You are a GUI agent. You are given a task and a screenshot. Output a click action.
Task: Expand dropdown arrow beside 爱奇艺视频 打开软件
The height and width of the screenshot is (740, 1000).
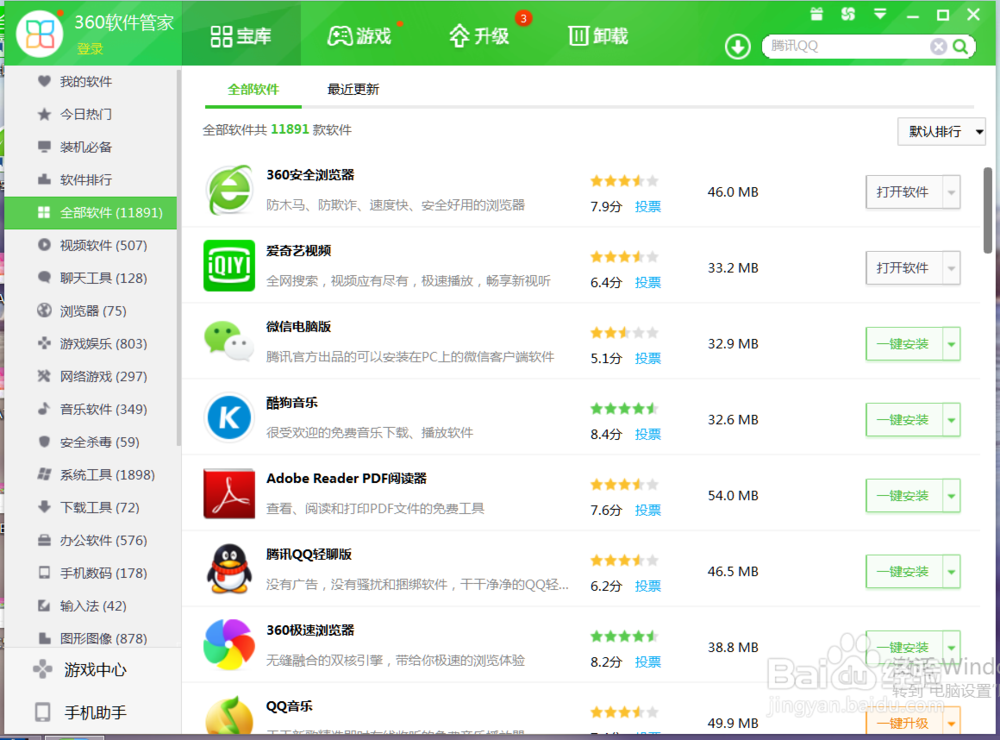[x=952, y=268]
